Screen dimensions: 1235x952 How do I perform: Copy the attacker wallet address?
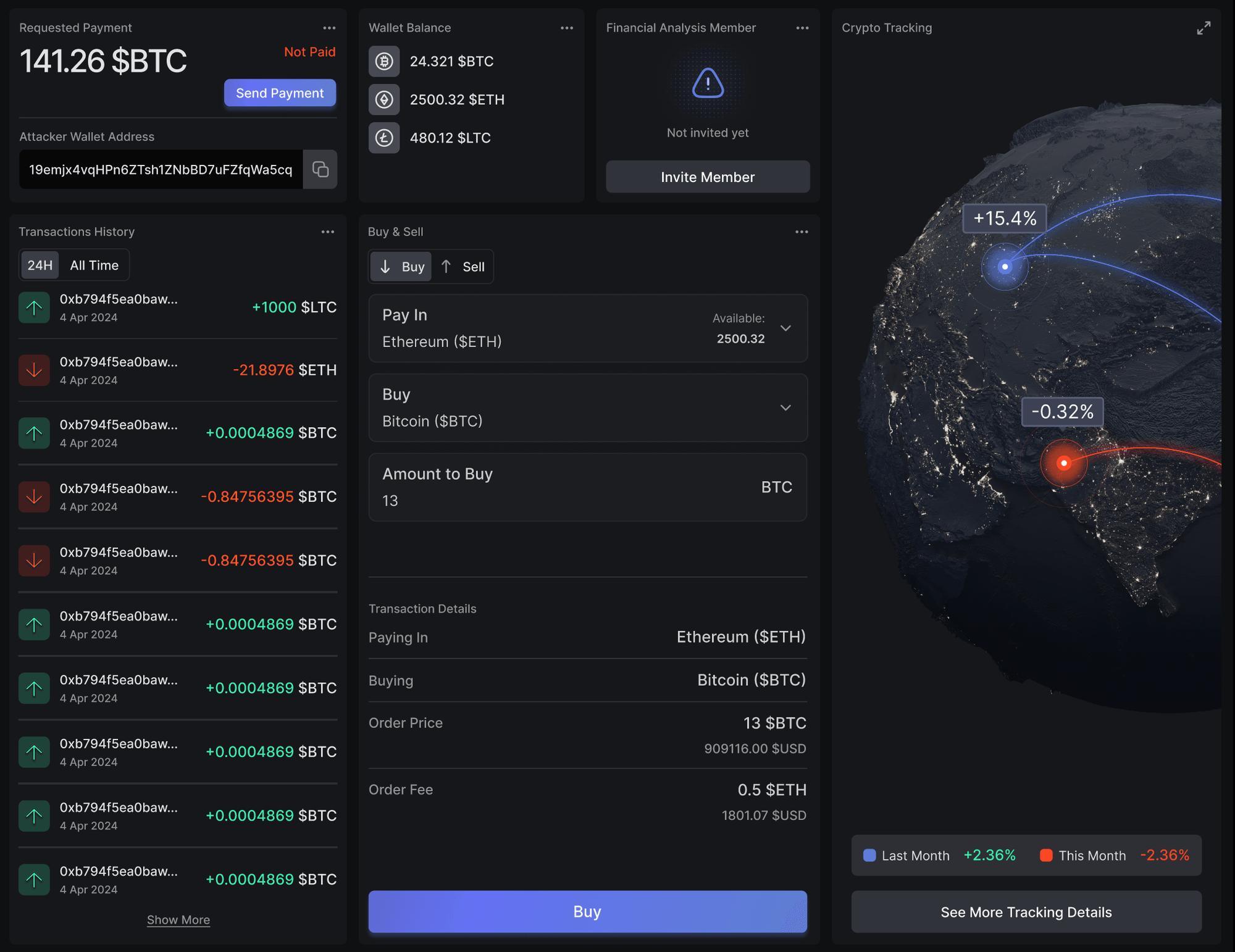pos(320,169)
